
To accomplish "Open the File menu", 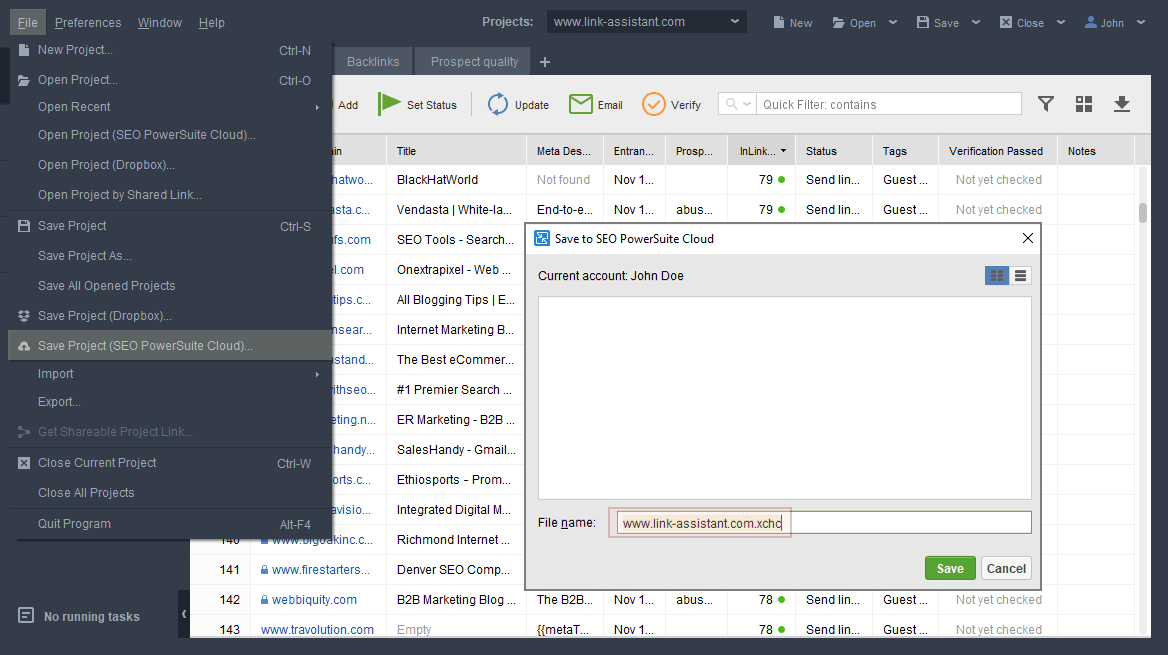I will click(28, 22).
